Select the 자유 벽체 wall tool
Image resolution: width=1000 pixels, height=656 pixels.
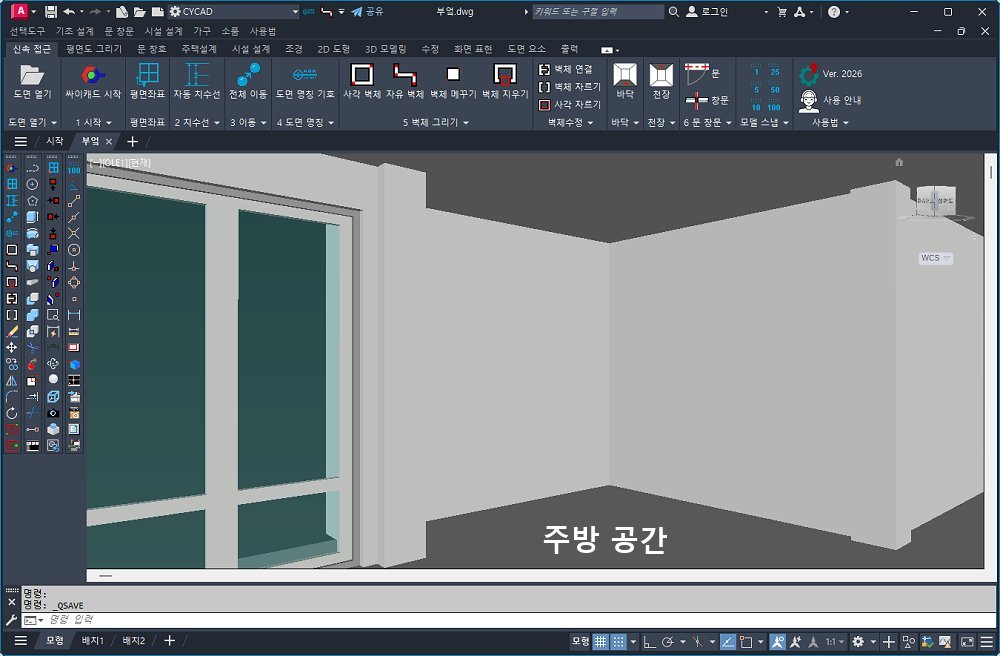click(404, 75)
